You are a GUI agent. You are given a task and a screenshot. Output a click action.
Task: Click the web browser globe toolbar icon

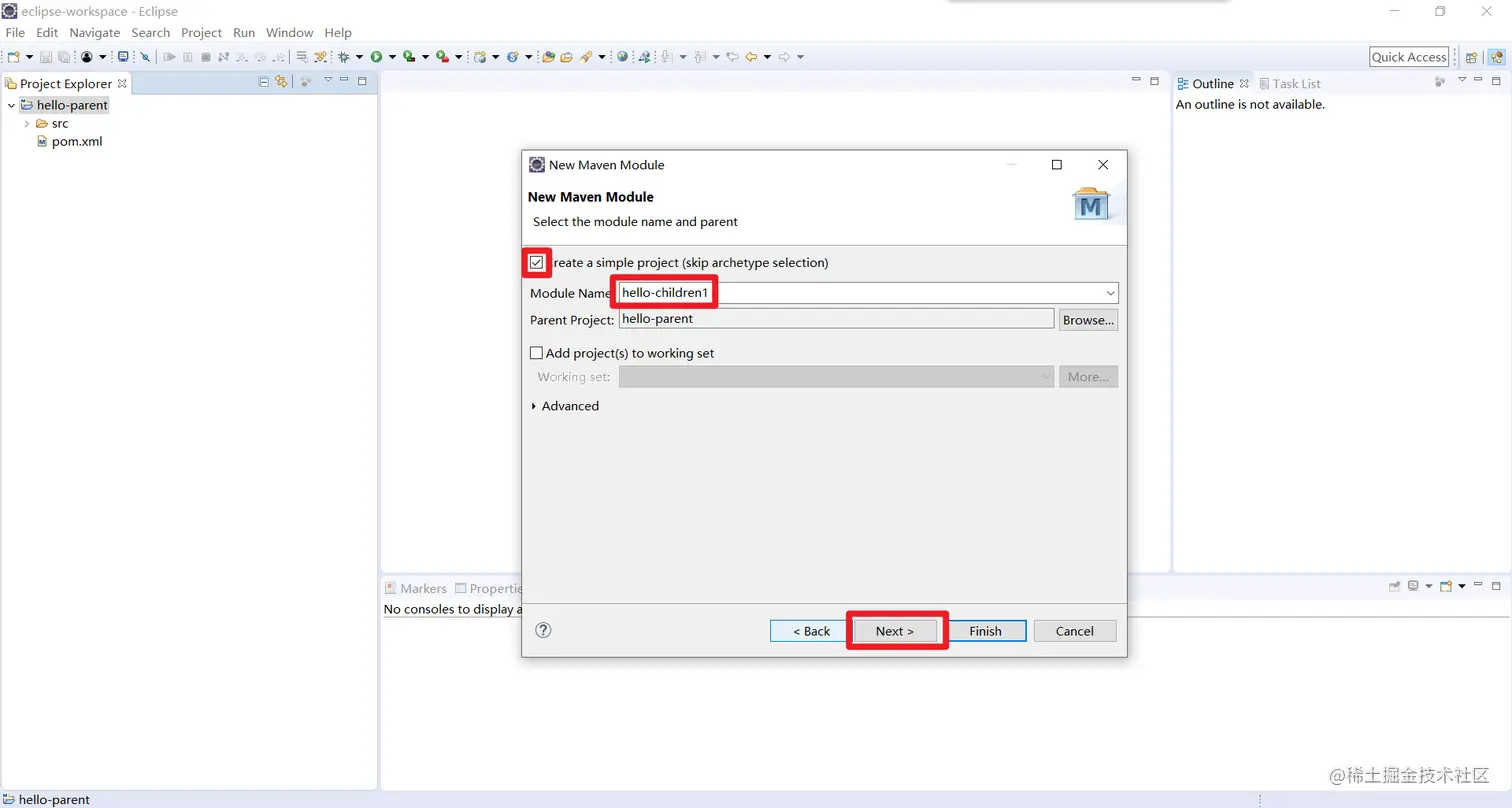(x=622, y=57)
